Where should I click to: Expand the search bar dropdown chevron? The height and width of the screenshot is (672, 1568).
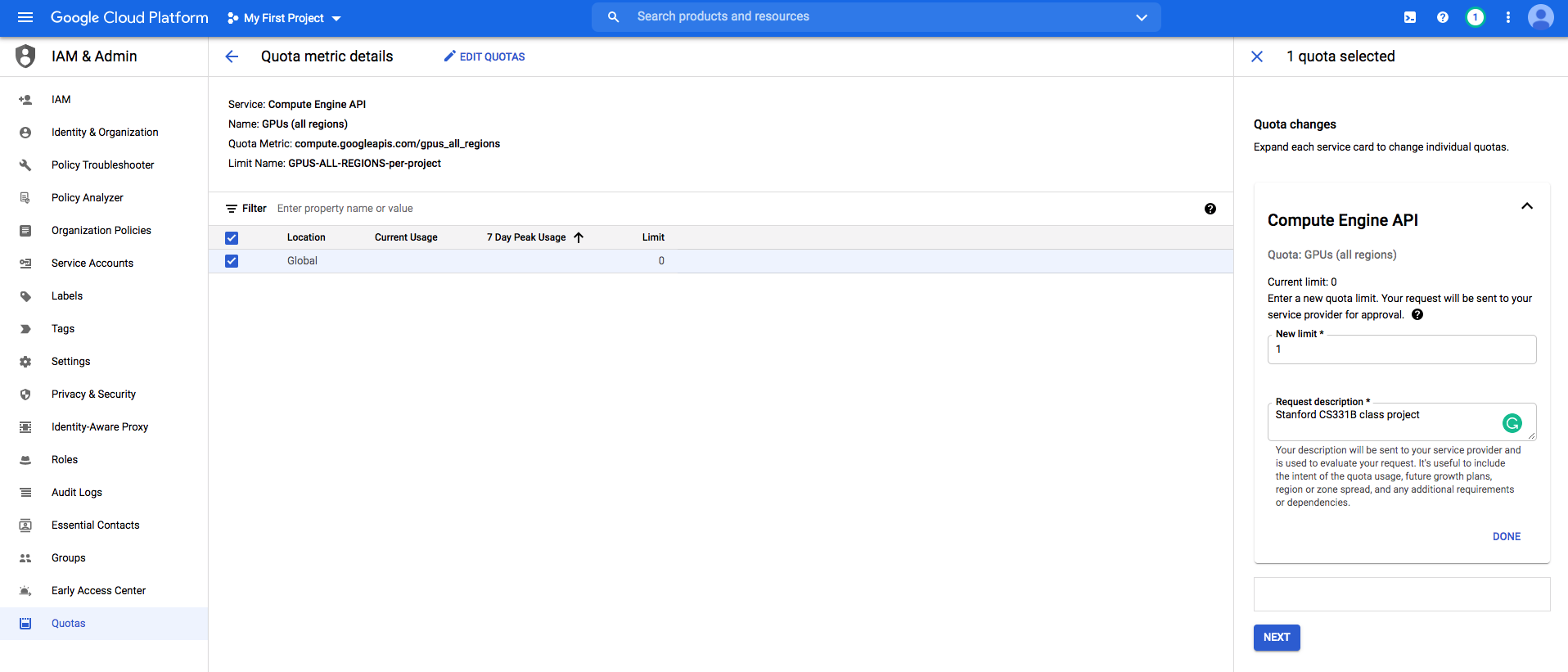[x=1141, y=17]
